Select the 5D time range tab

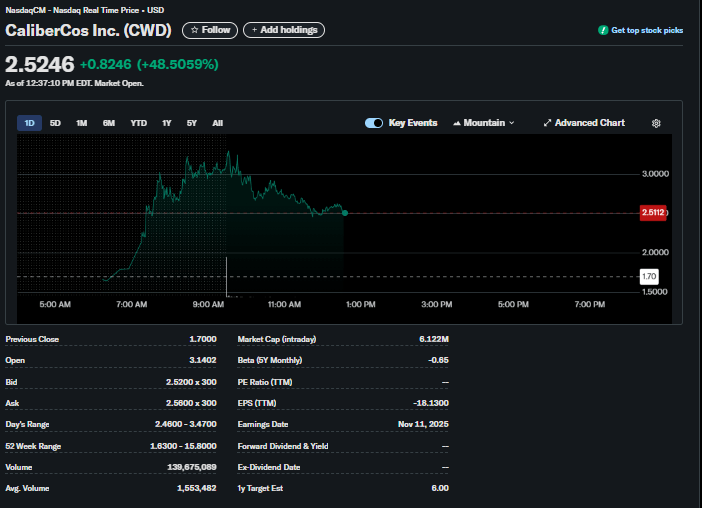pos(55,123)
